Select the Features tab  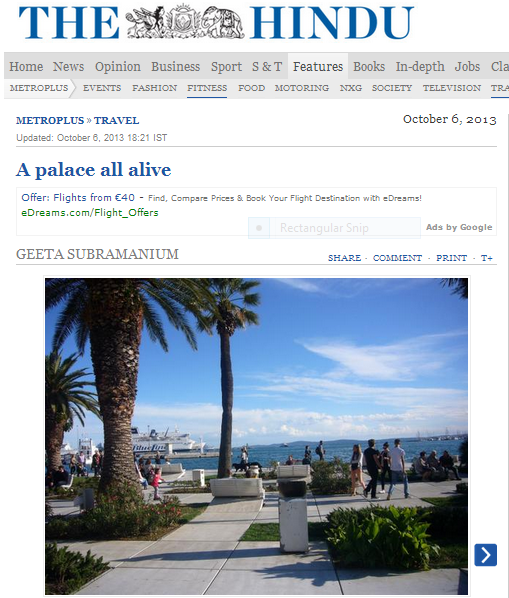point(318,66)
